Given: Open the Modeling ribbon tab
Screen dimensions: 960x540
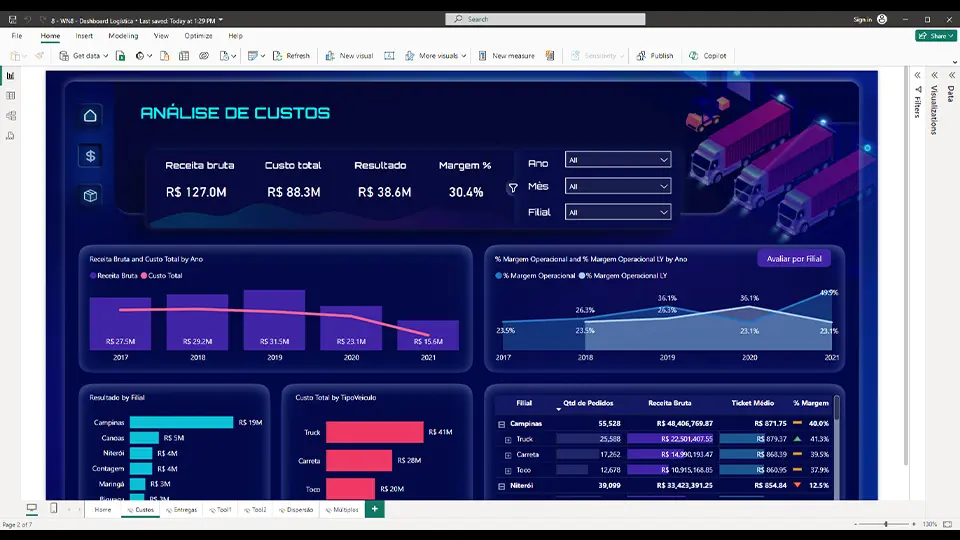Looking at the screenshot, I should (x=123, y=36).
